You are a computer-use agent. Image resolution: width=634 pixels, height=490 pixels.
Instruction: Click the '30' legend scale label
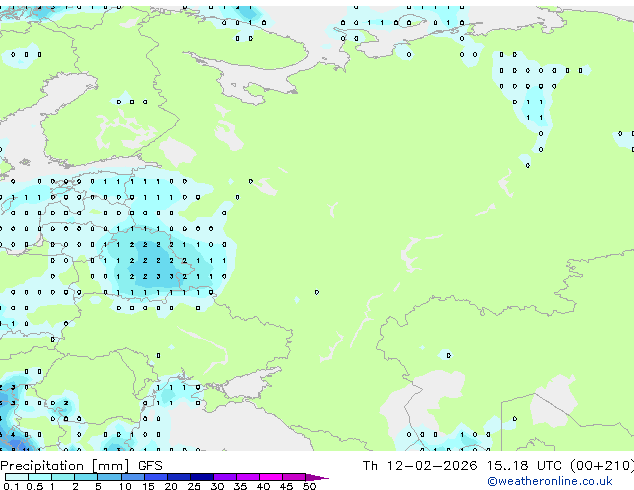pyautogui.click(x=217, y=486)
